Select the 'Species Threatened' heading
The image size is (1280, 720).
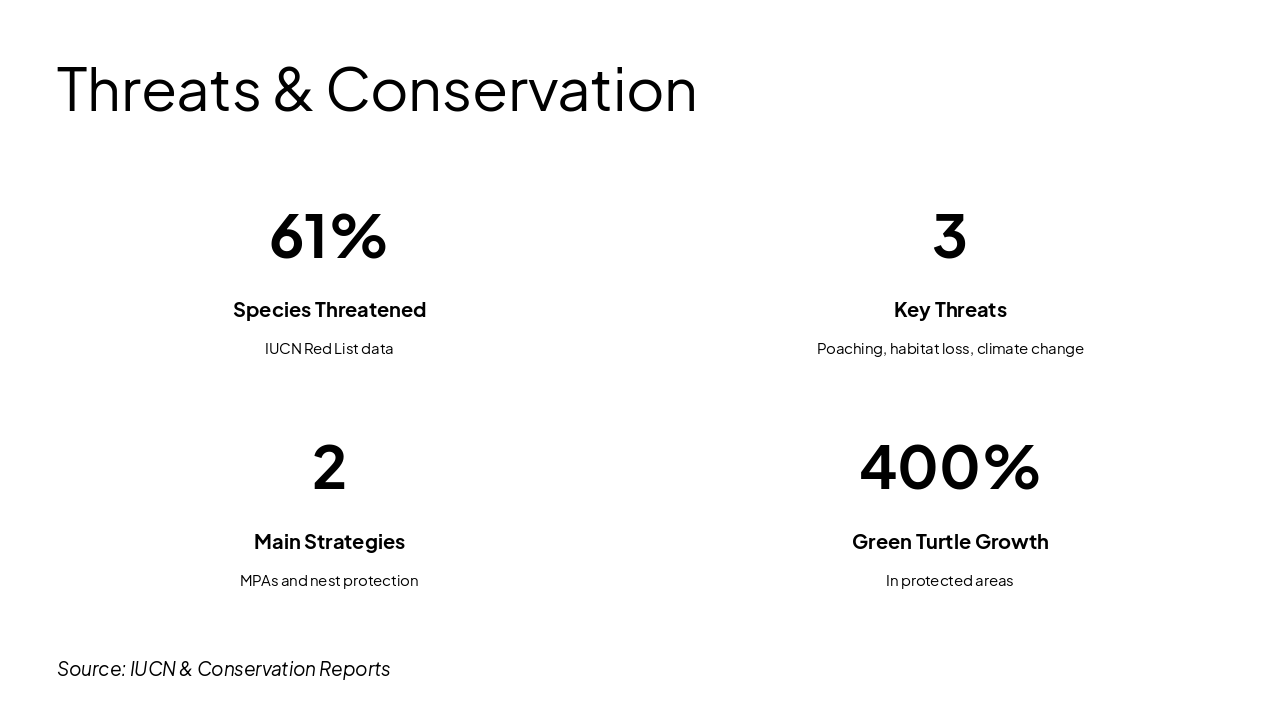tap(329, 310)
